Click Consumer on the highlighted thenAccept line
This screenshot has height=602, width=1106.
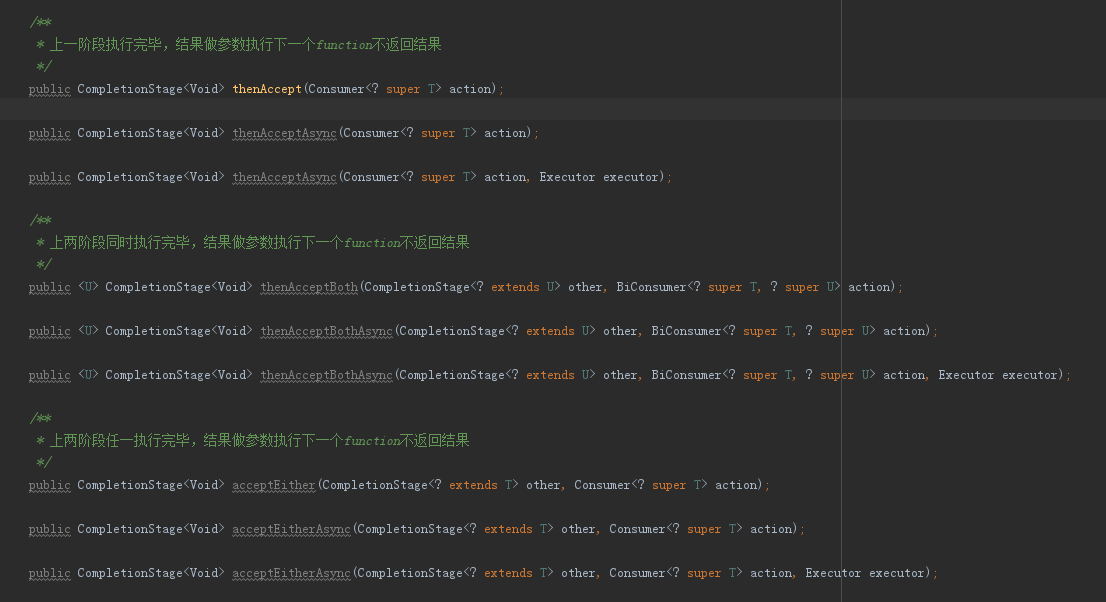click(336, 89)
